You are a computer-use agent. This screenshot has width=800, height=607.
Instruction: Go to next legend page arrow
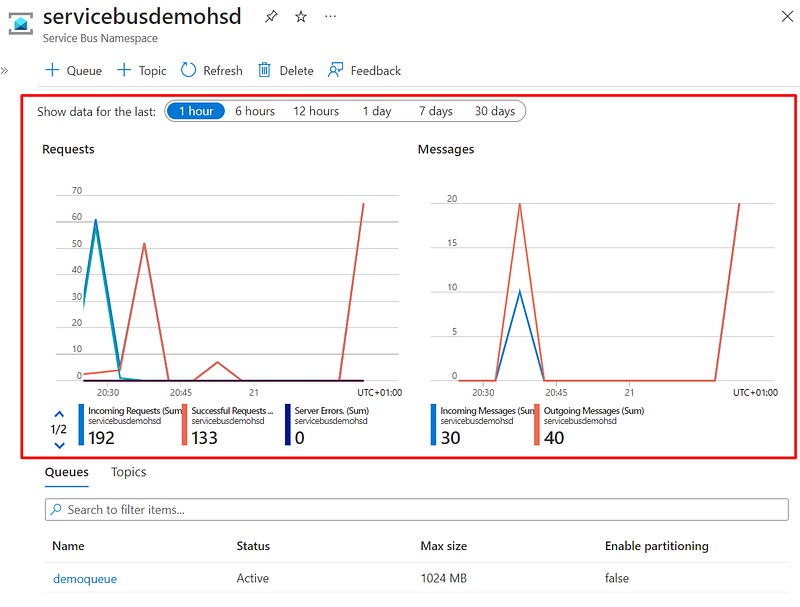(x=59, y=445)
